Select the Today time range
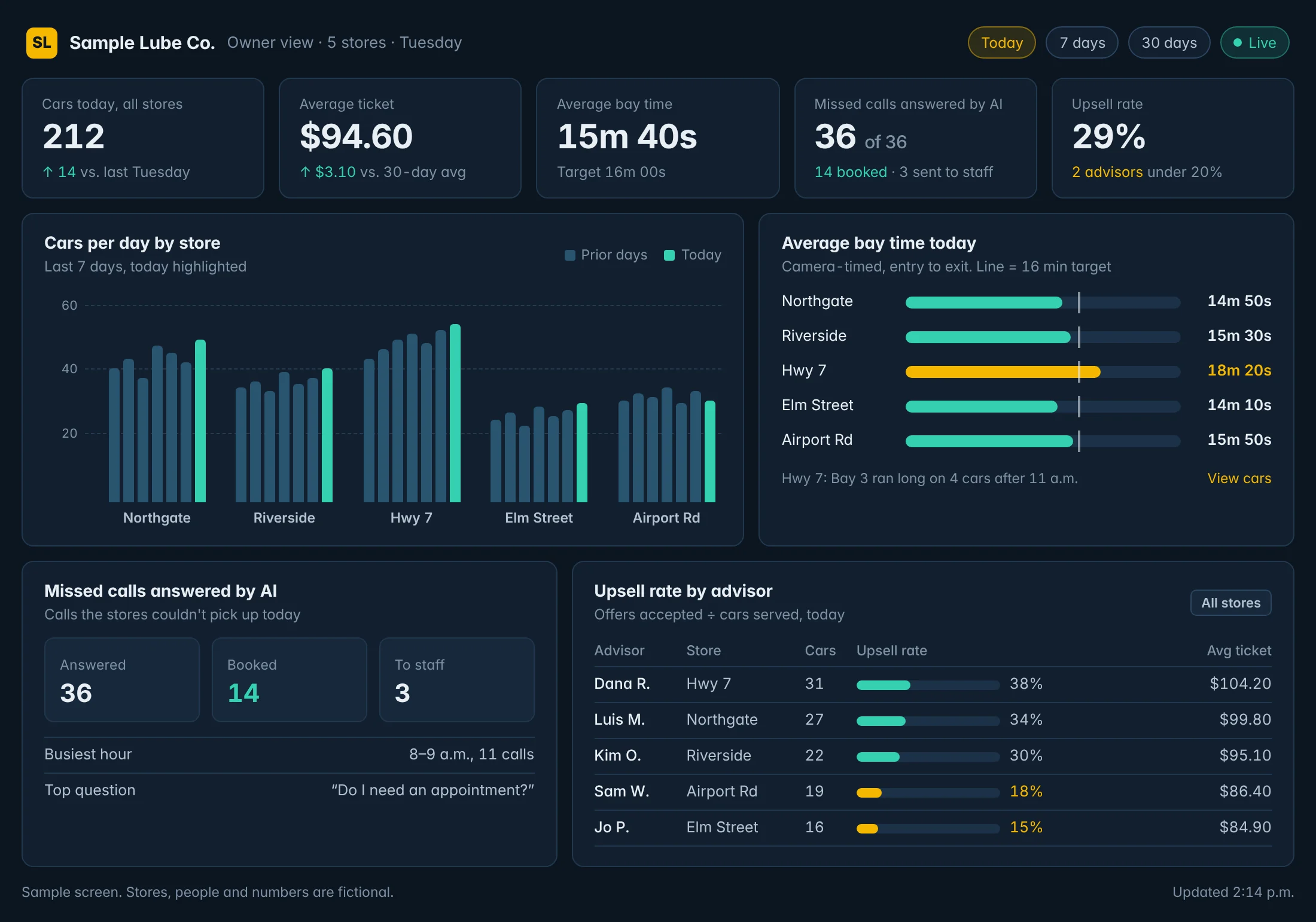Viewport: 1316px width, 922px height. pyautogui.click(x=1002, y=43)
